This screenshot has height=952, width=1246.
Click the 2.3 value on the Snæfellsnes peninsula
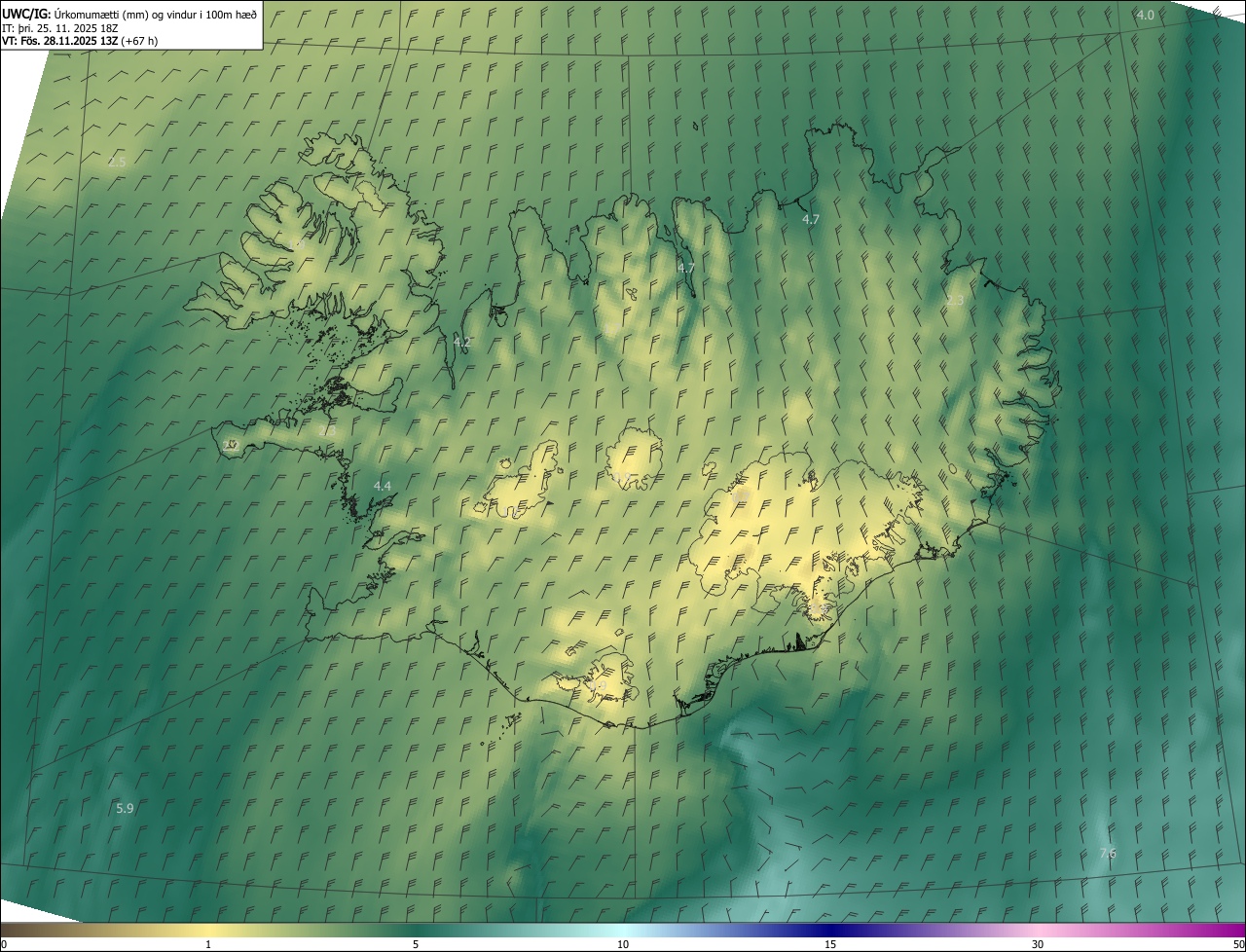tap(328, 429)
